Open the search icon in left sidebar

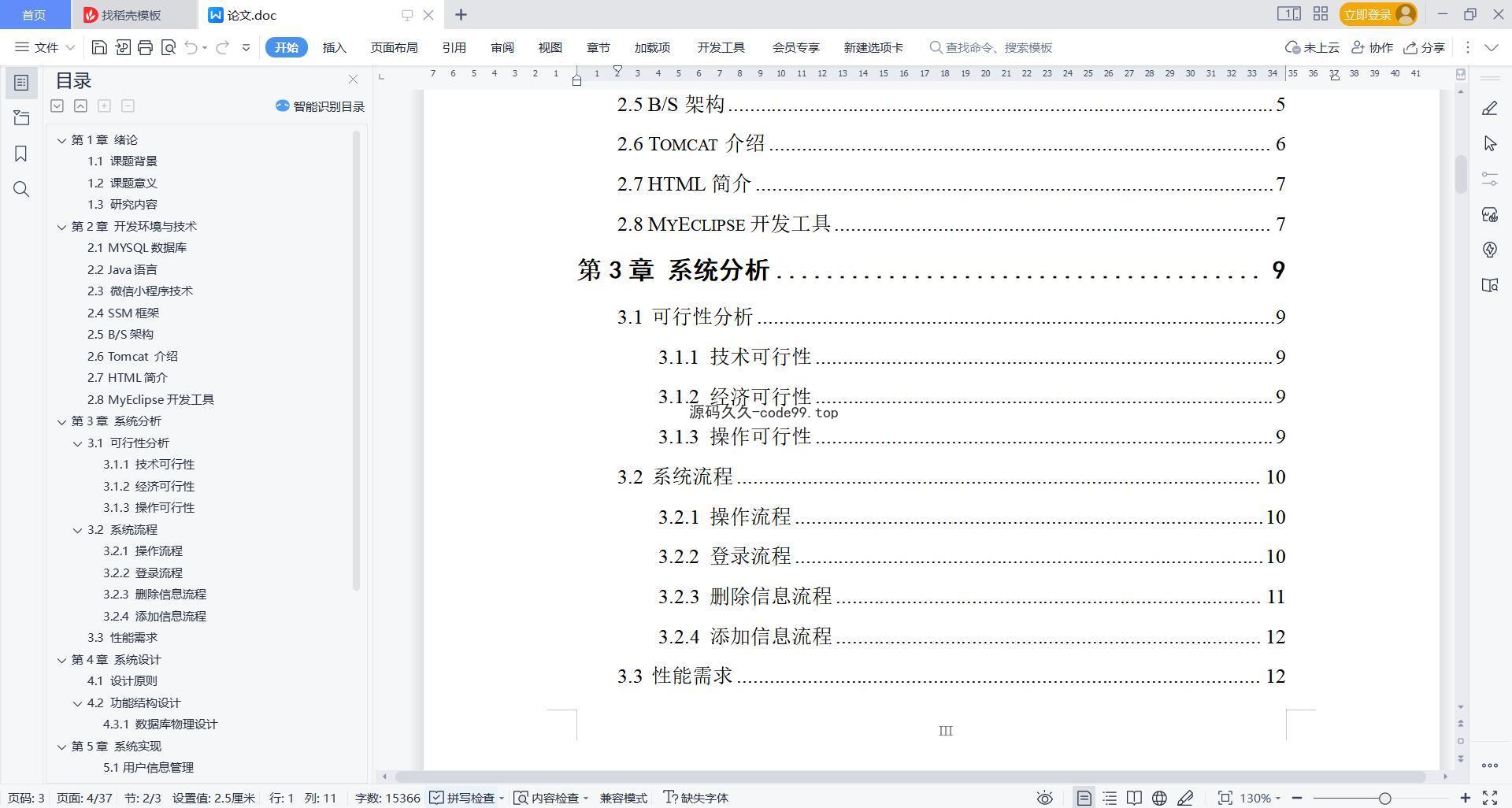pyautogui.click(x=21, y=189)
